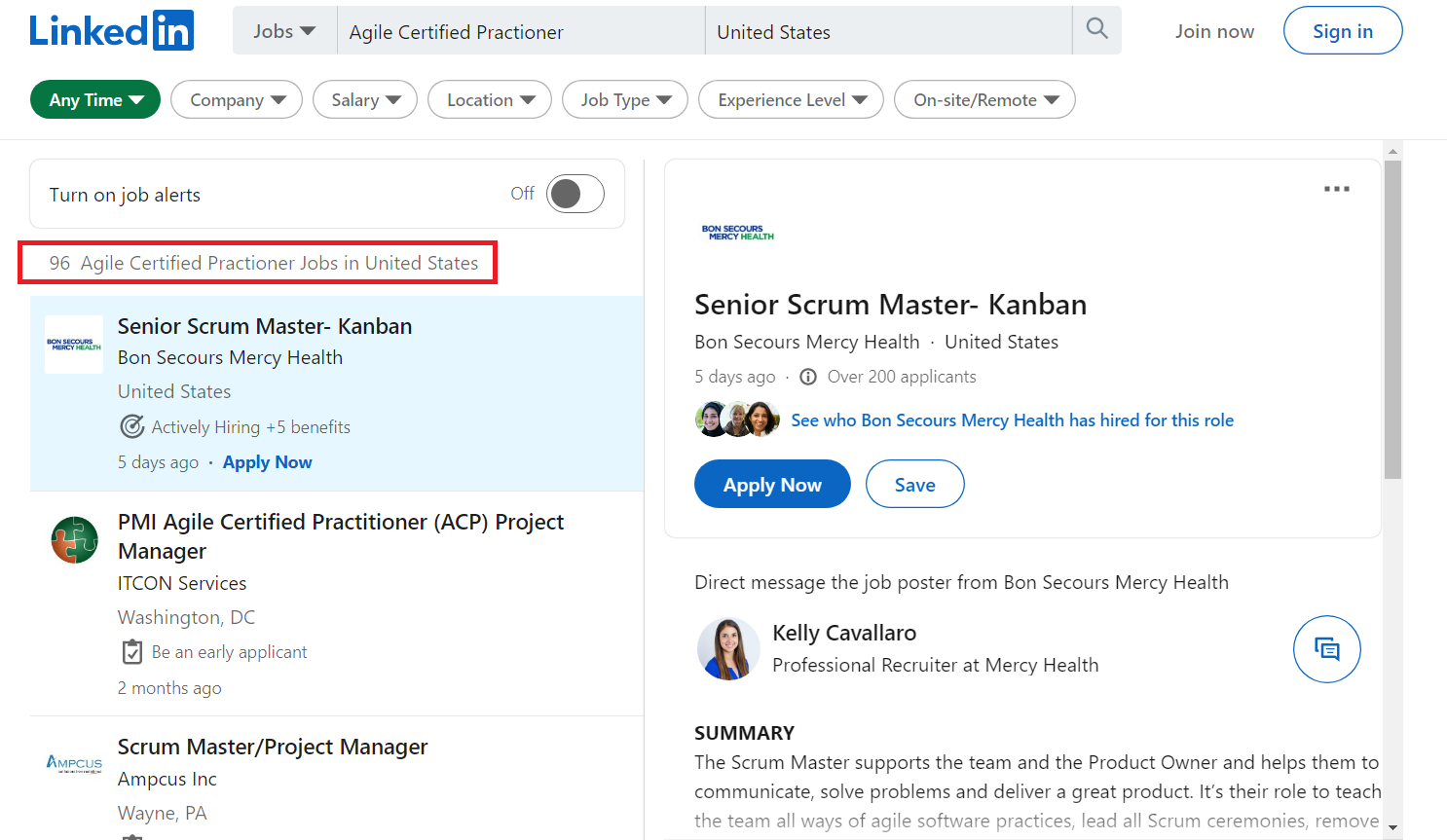Image resolution: width=1447 pixels, height=840 pixels.
Task: Click the search magnifier icon
Action: click(1096, 29)
